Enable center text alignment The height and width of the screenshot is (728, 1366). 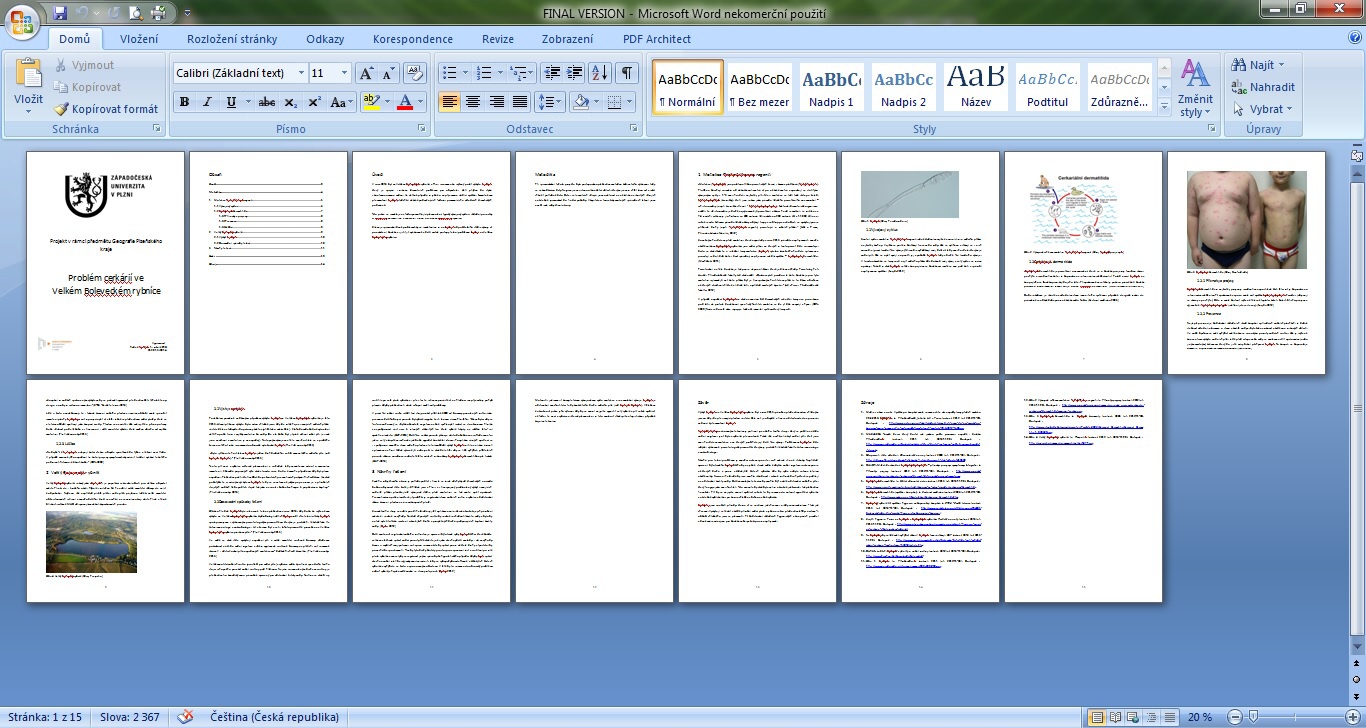click(x=472, y=102)
